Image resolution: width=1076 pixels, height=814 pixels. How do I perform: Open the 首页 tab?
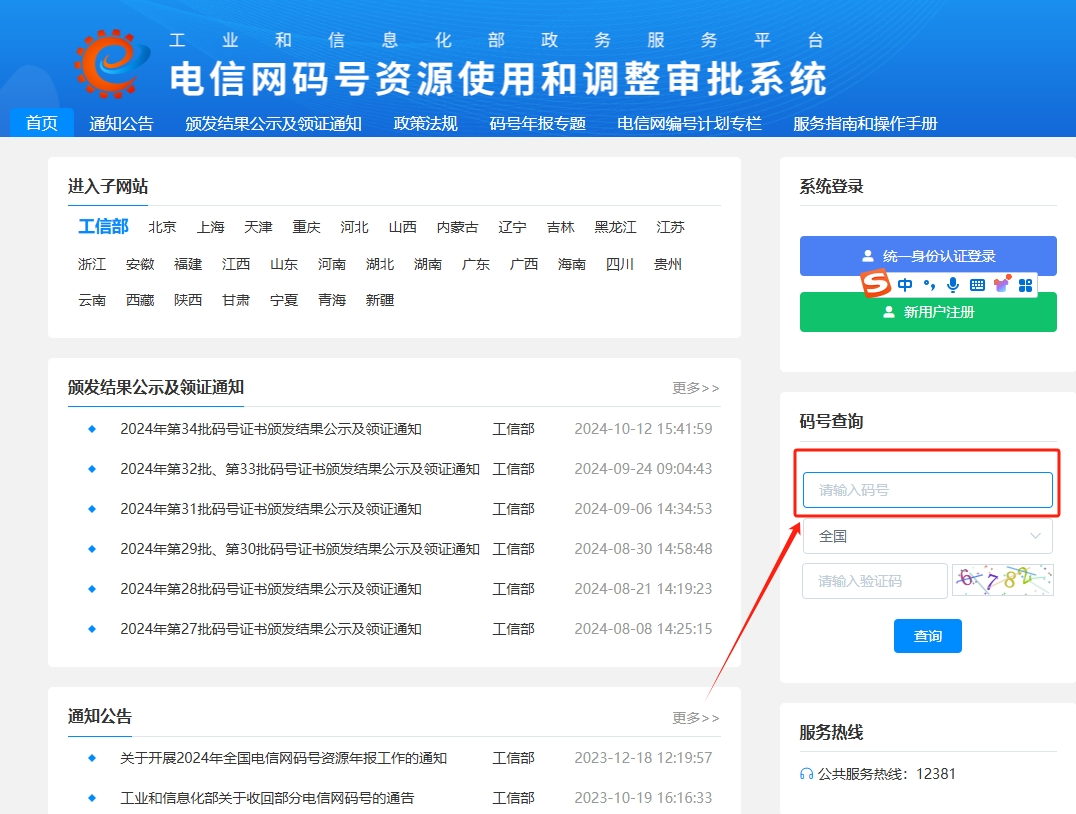(42, 123)
